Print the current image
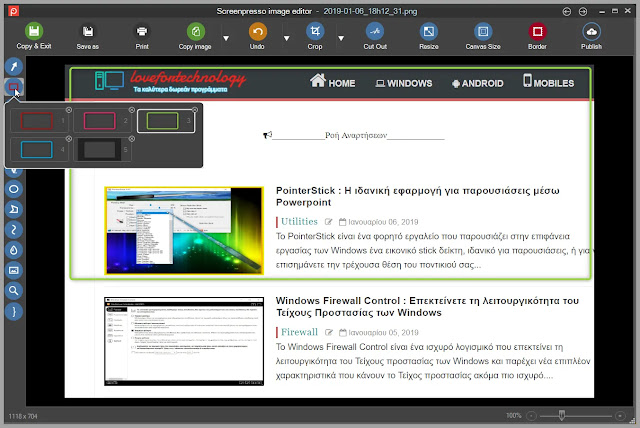Viewport: 640px width, 428px height. point(142,37)
